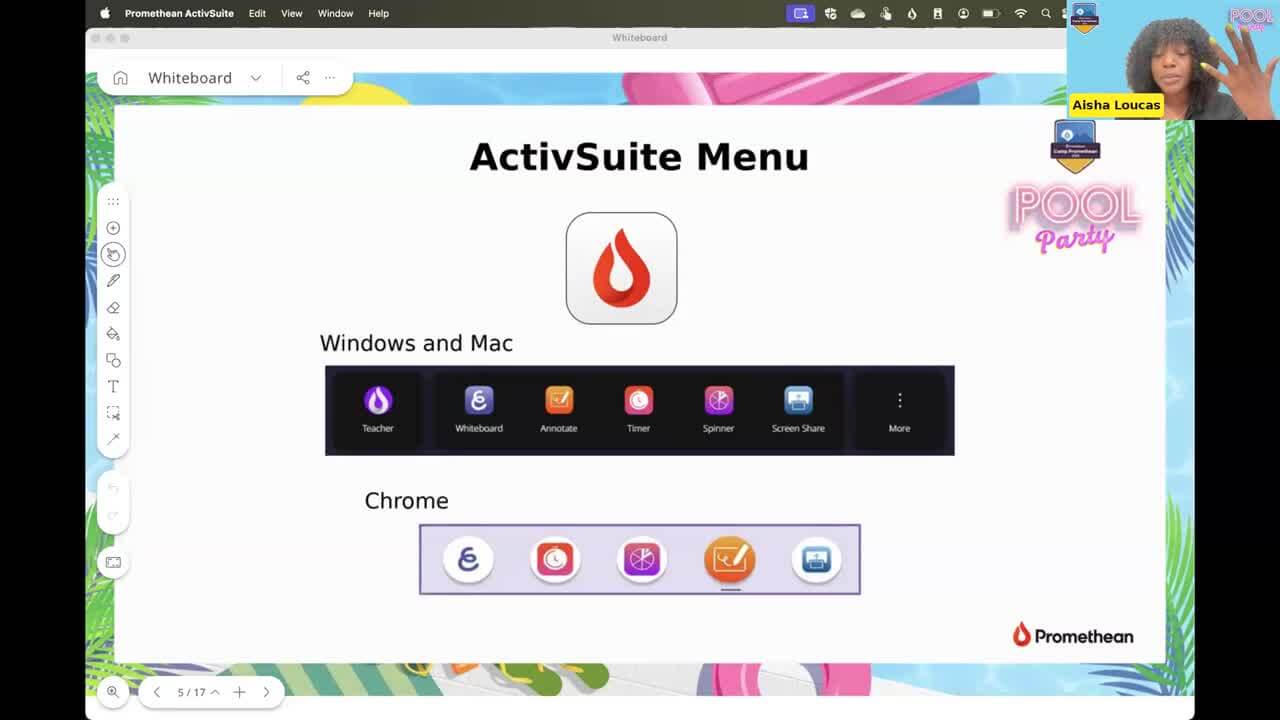The height and width of the screenshot is (720, 1280).
Task: Select the Eraser tool
Action: pos(113,308)
